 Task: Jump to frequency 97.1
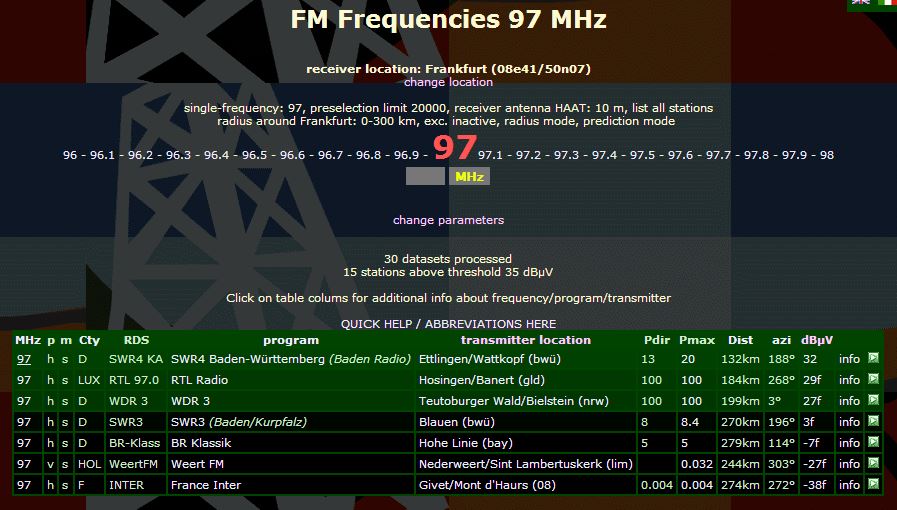click(491, 155)
